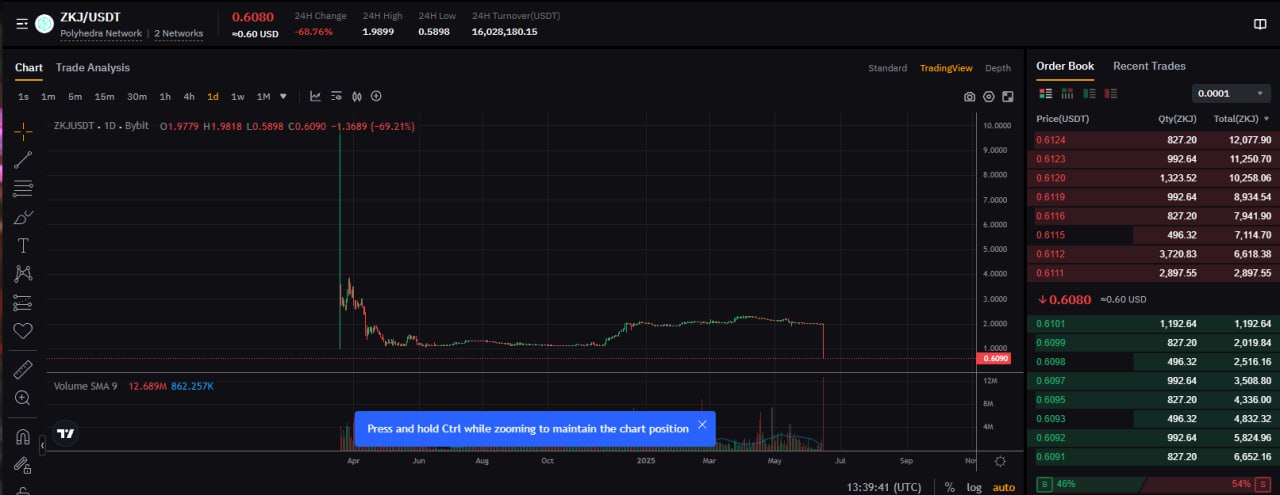
Task: Open the candlestick indicators icon
Action: click(356, 97)
